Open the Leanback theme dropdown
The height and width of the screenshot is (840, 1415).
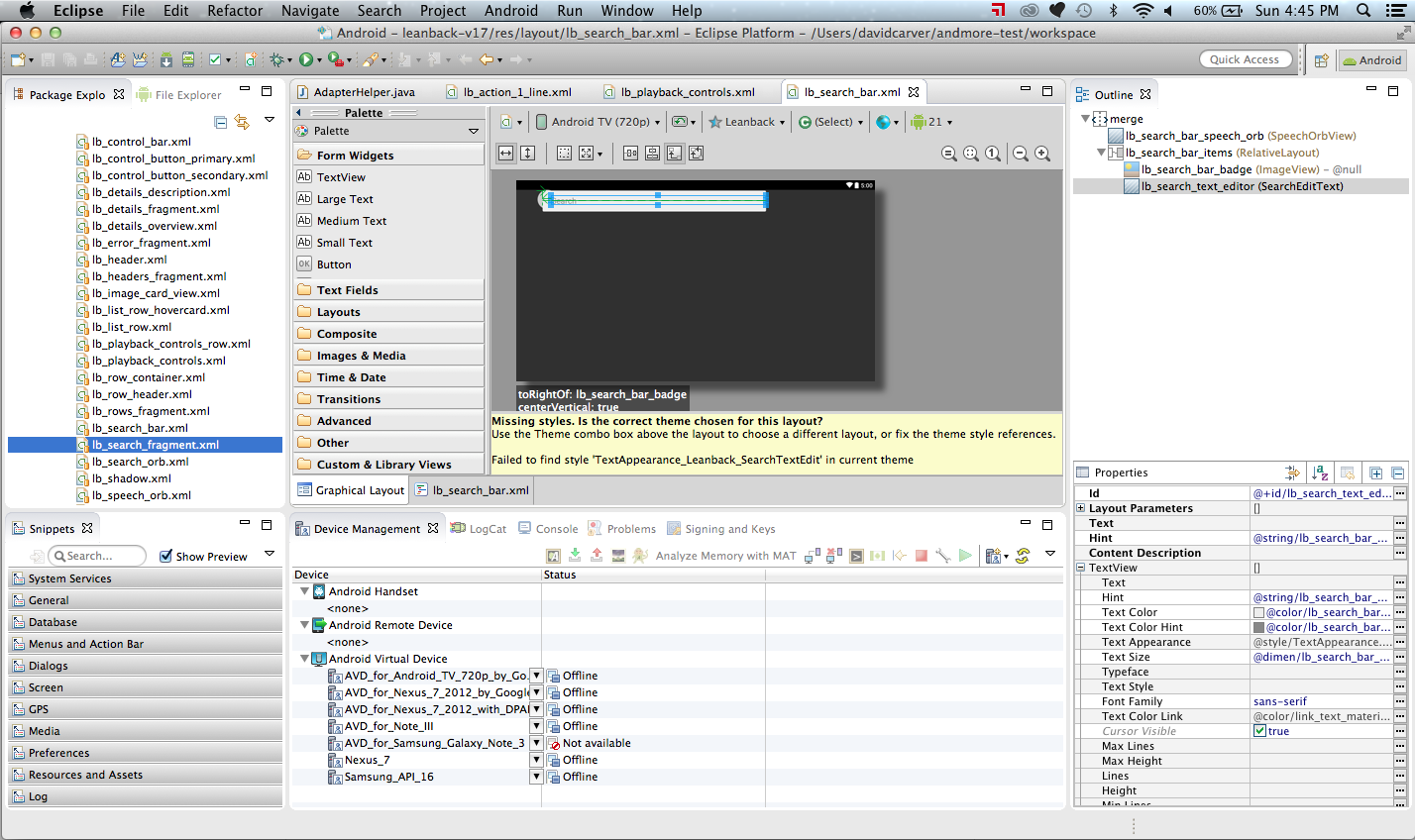click(x=746, y=122)
